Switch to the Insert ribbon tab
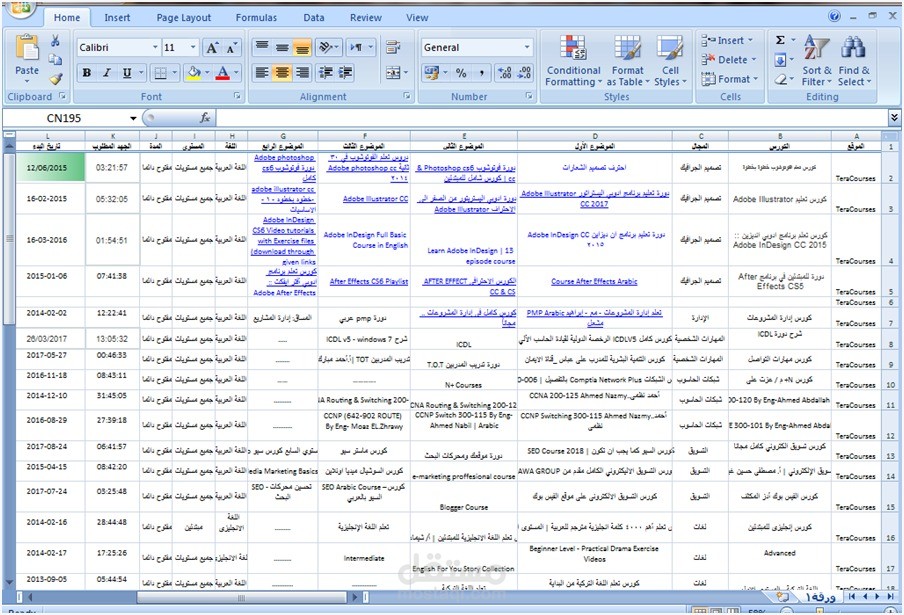 coord(117,17)
